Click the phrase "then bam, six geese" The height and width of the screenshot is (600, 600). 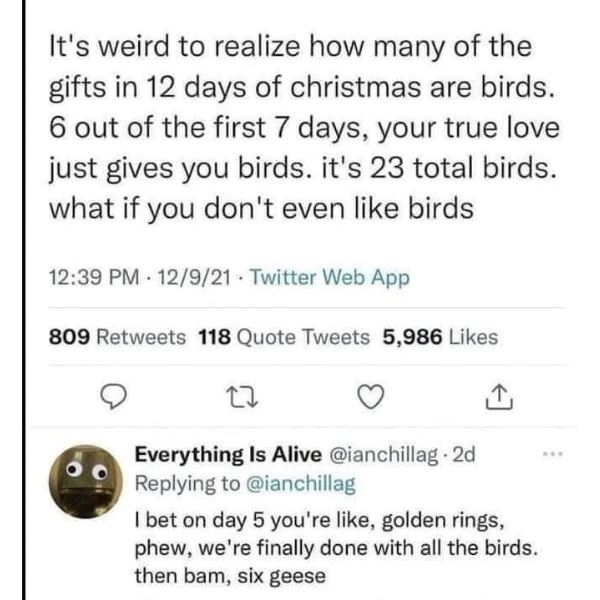[x=228, y=576]
